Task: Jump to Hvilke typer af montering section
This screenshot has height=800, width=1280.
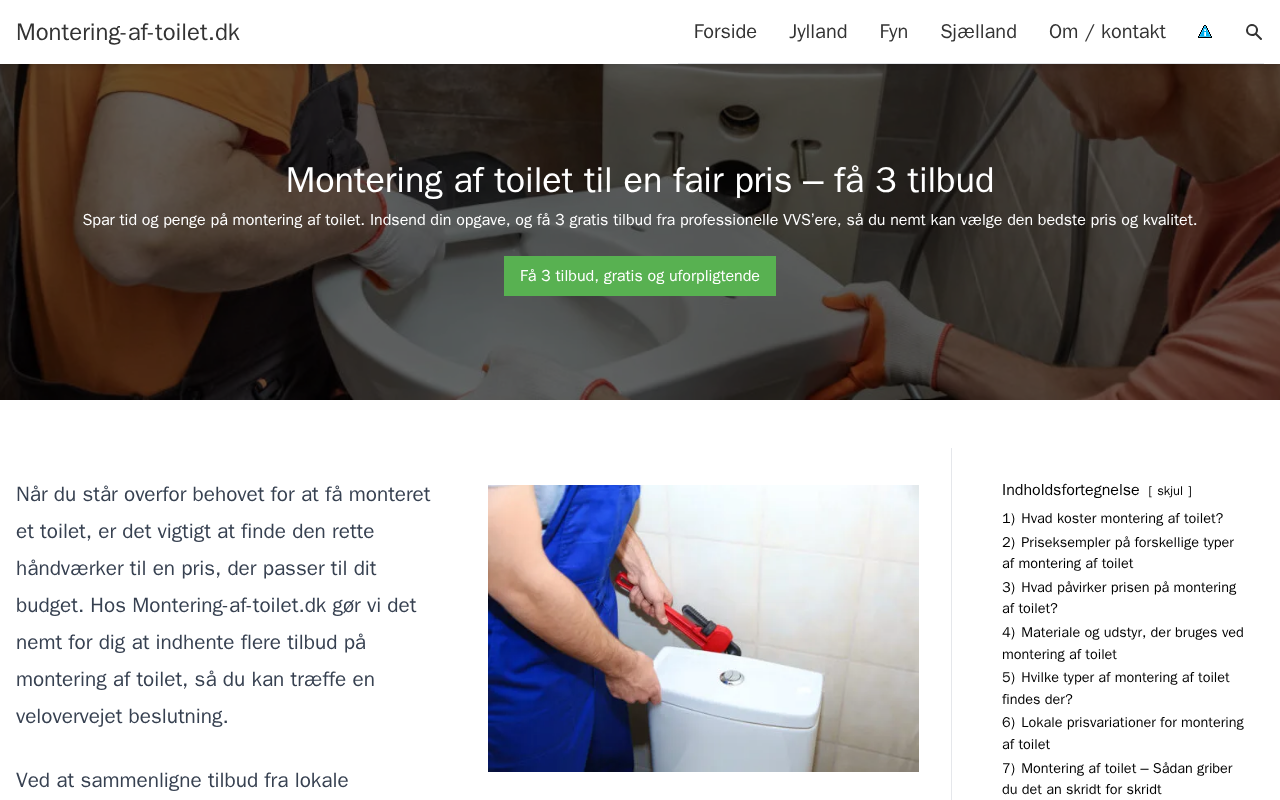Action: tap(1116, 688)
